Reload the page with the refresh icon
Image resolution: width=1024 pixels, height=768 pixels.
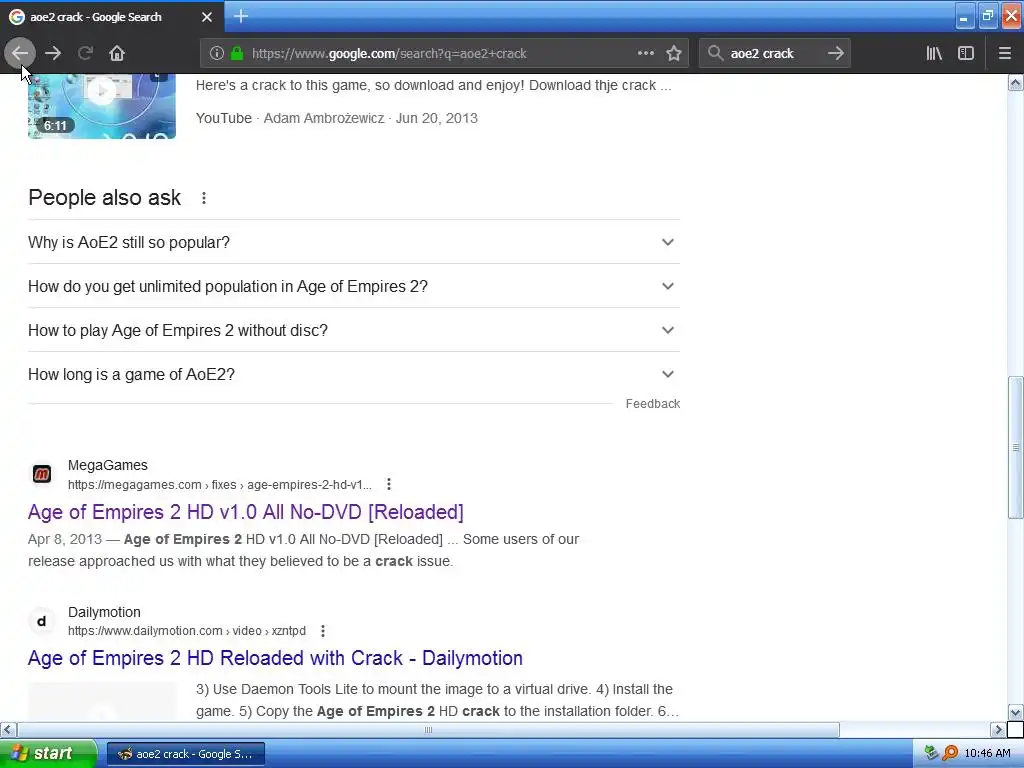coord(85,54)
